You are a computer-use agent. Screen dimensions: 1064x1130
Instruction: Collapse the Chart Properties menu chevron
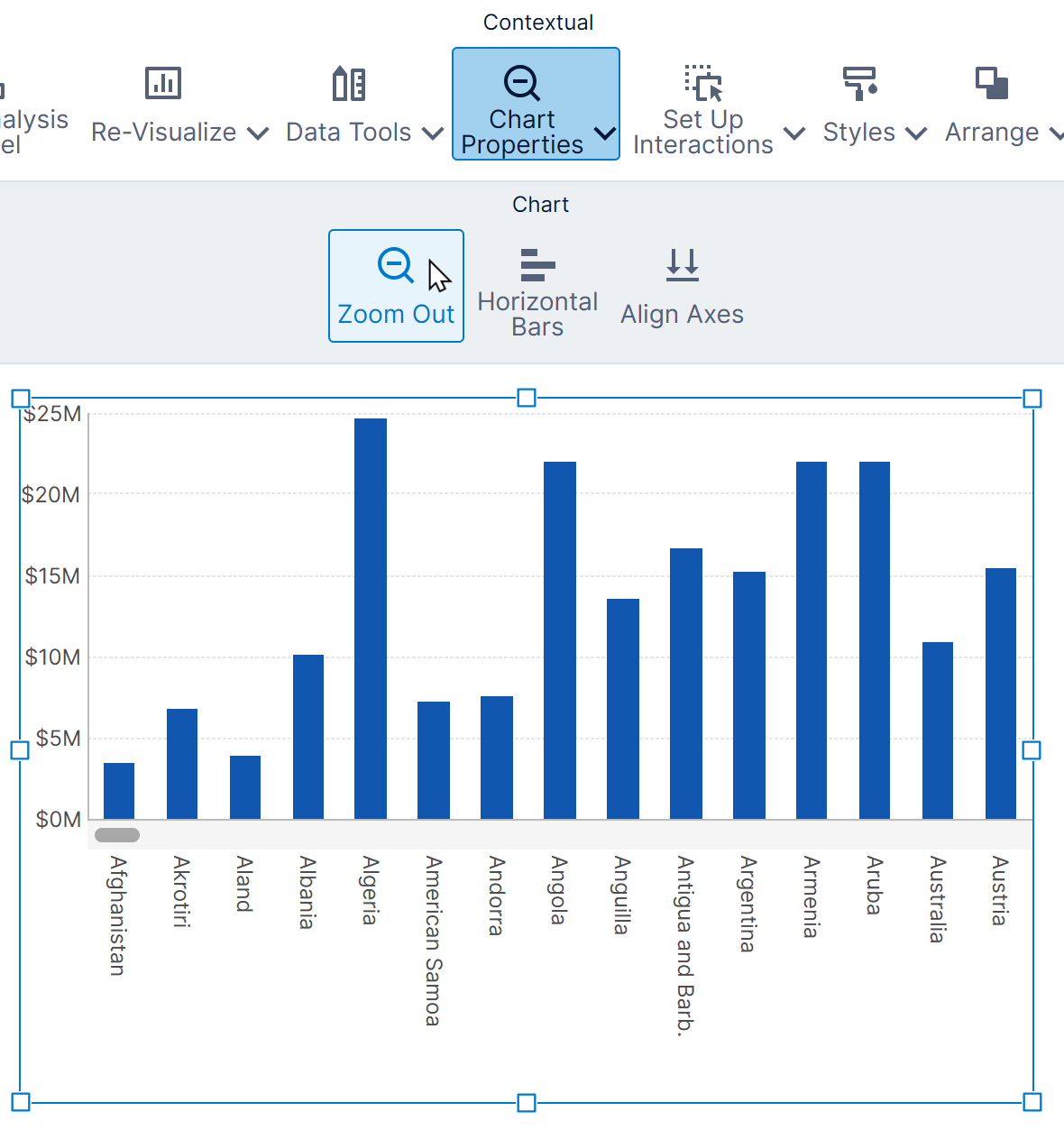(605, 133)
